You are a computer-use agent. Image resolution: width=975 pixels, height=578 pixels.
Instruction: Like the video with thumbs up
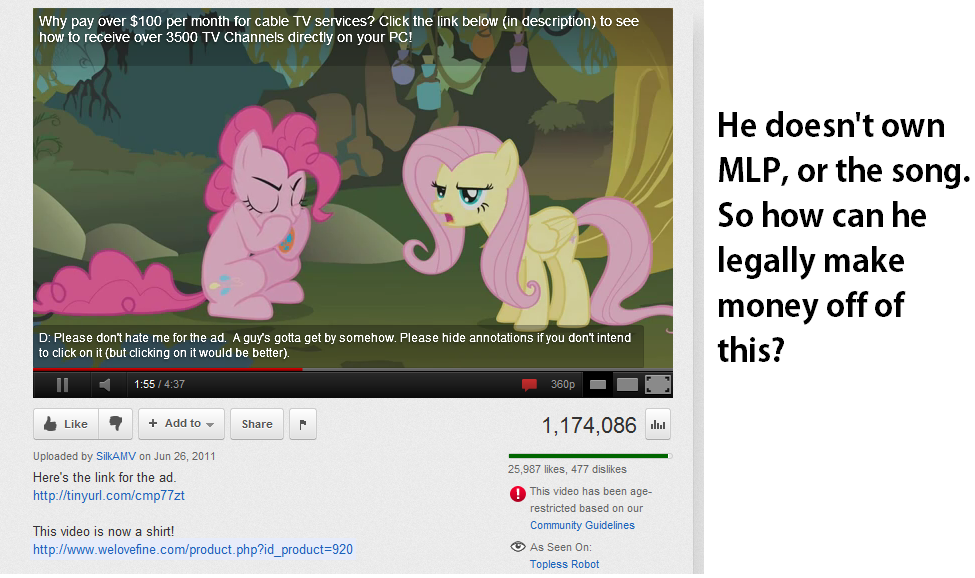point(66,424)
